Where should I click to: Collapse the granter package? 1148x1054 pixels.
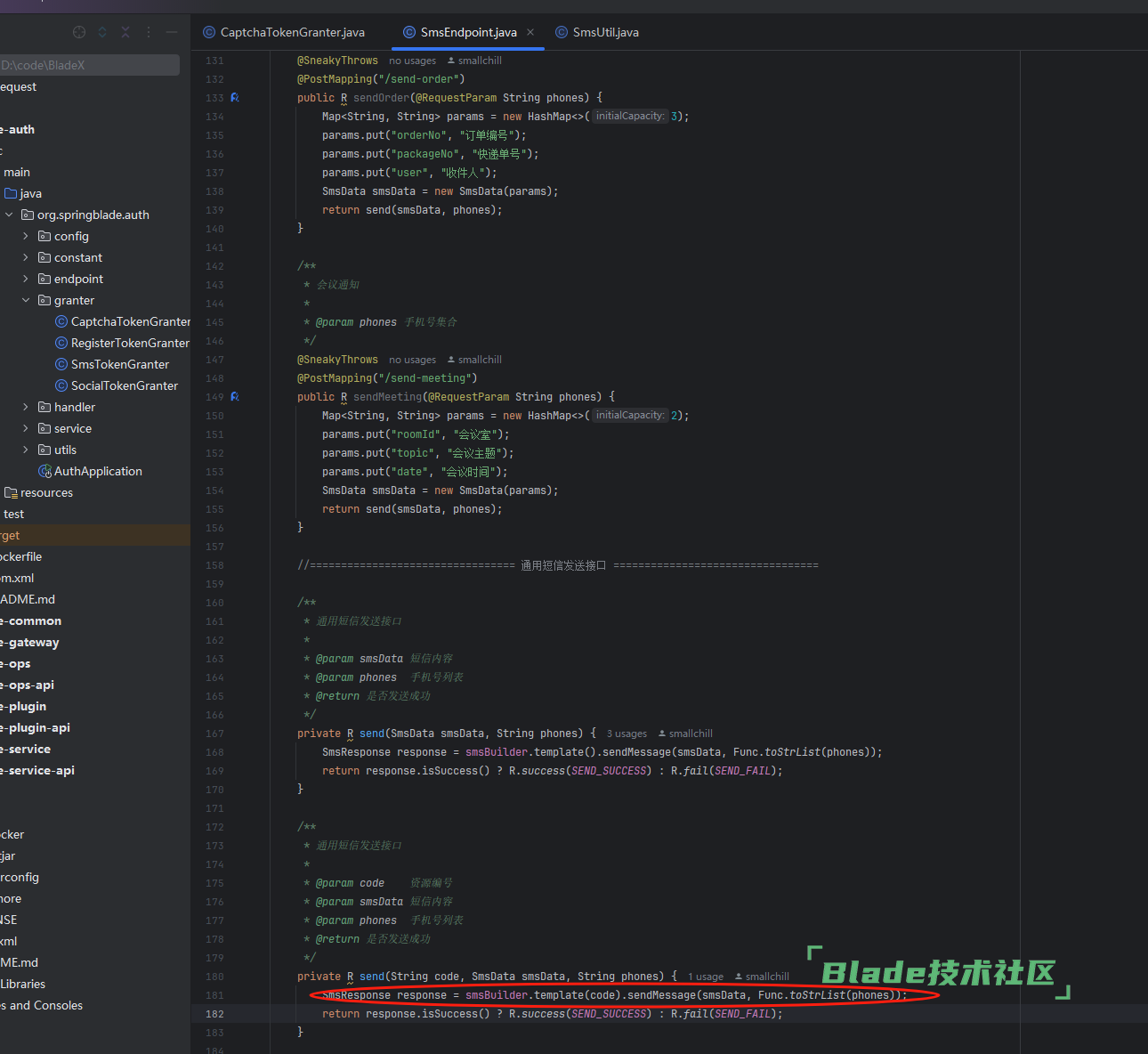point(26,300)
